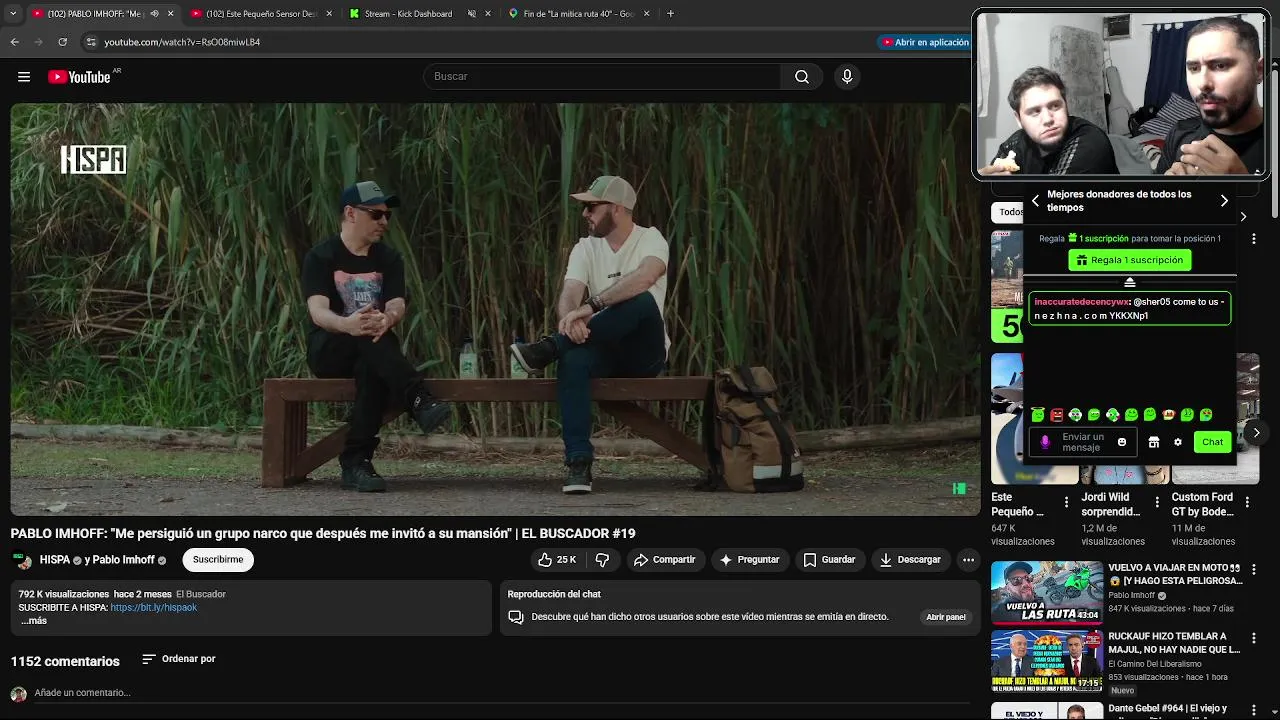Open the Kick chat shop icon
The width and height of the screenshot is (1280, 720).
[x=1153, y=442]
